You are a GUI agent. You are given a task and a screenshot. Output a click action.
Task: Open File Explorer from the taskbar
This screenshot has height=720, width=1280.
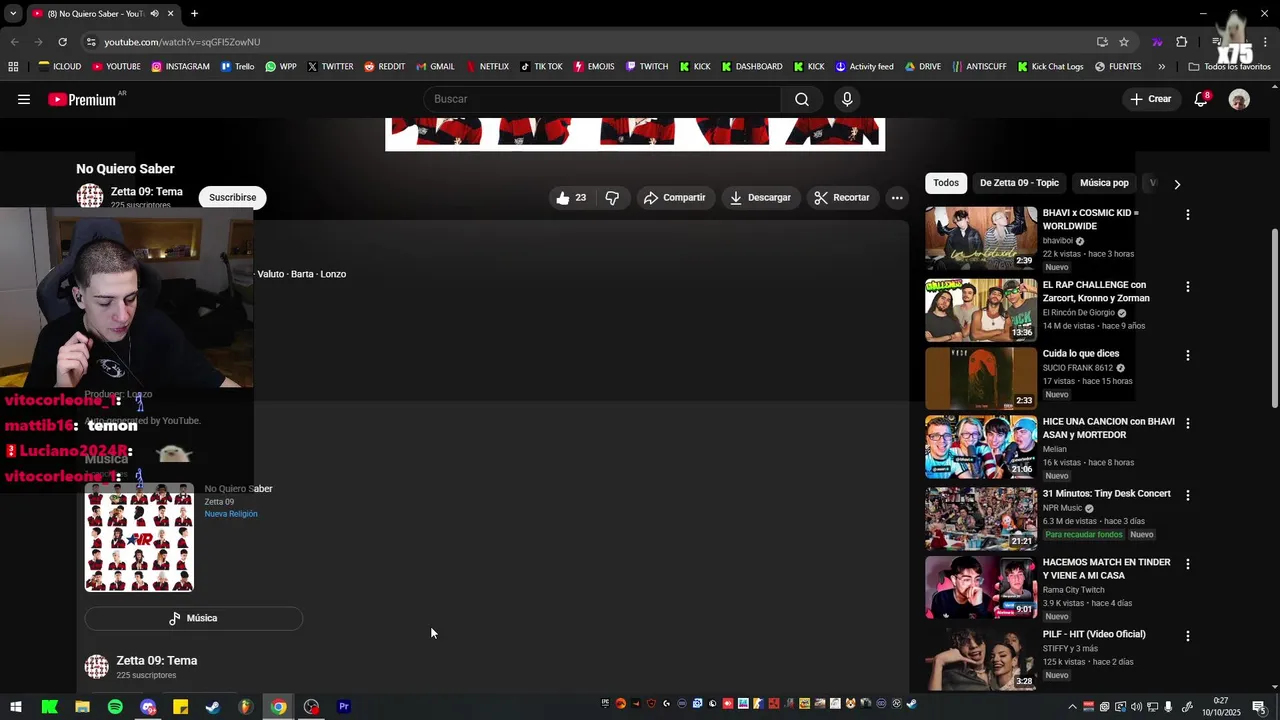[82, 707]
